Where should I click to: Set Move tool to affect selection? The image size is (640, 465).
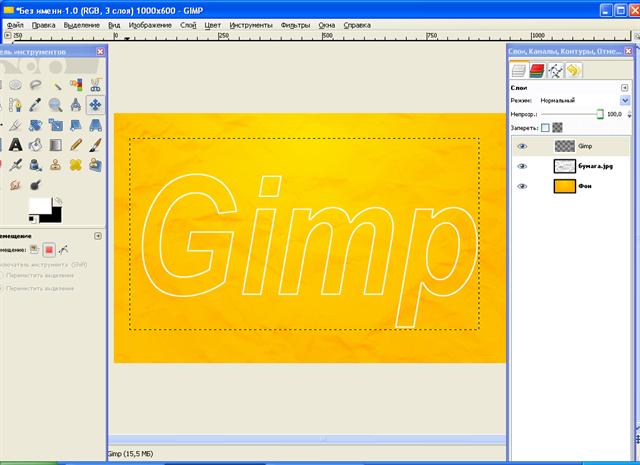point(49,249)
